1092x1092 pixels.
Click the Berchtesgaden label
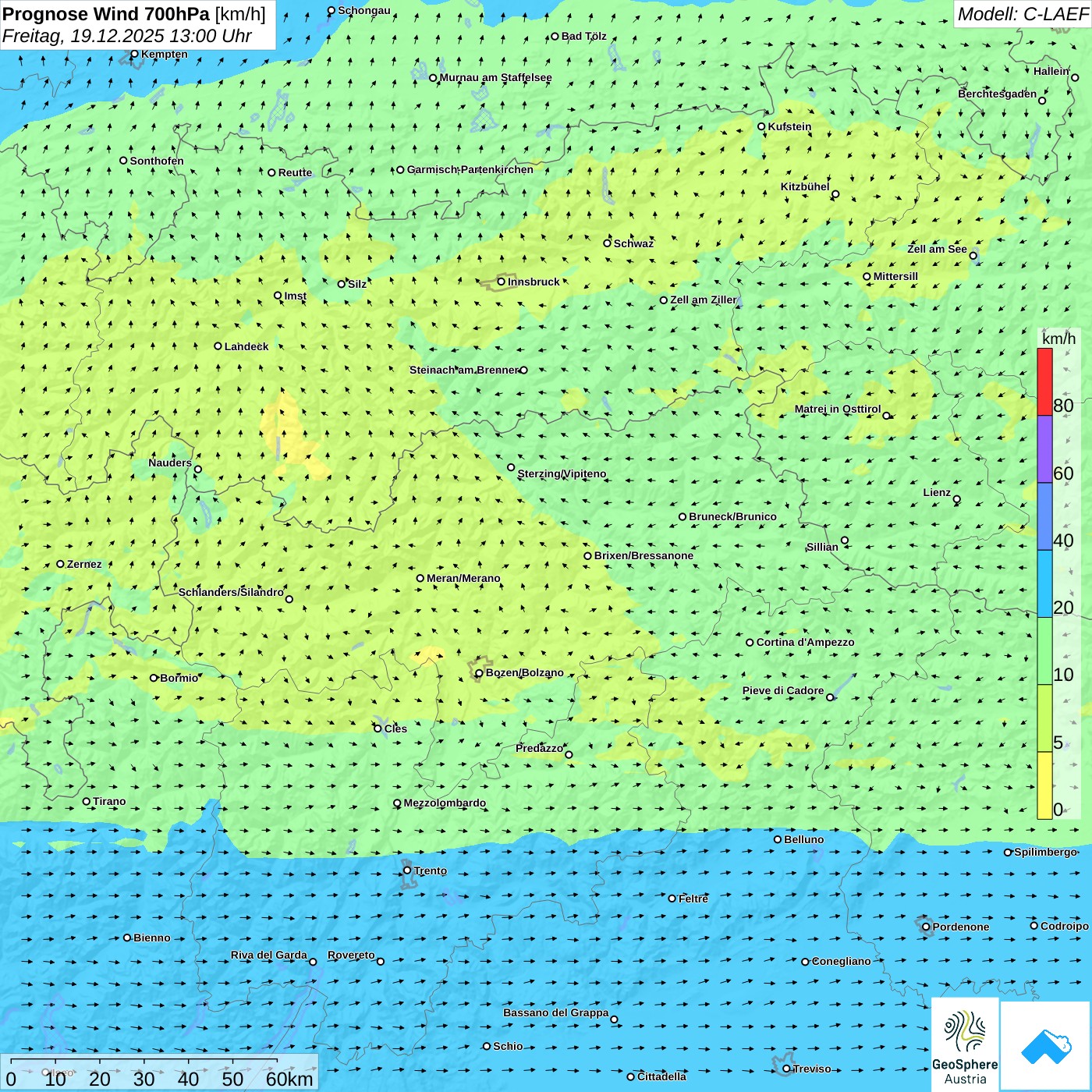(998, 94)
